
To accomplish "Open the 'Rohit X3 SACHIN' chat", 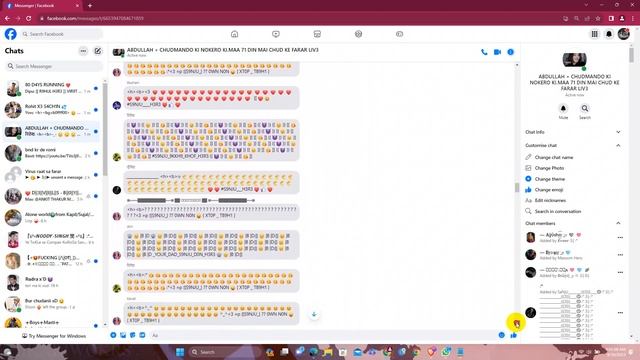I will [52, 110].
